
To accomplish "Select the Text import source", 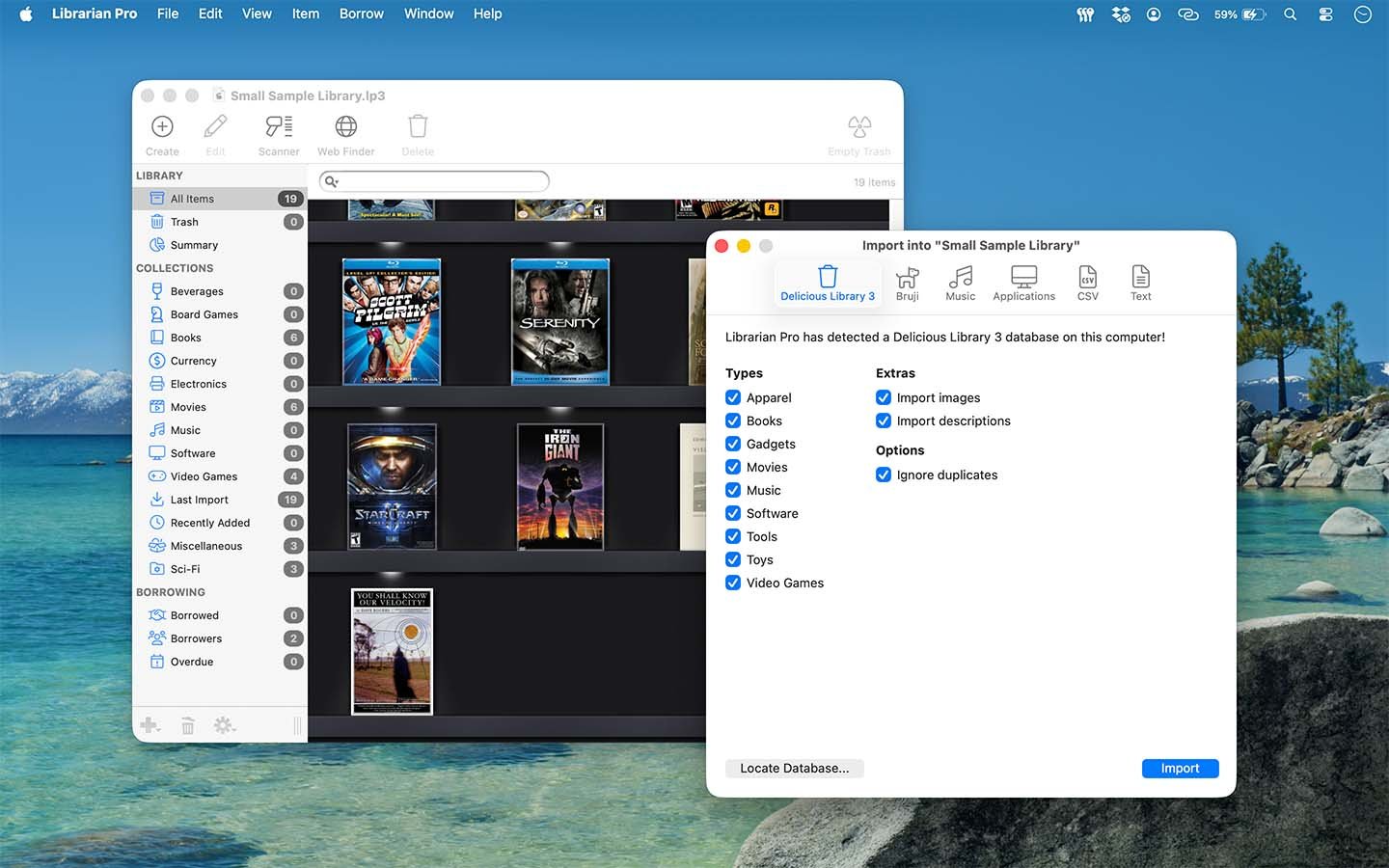I will (x=1140, y=283).
